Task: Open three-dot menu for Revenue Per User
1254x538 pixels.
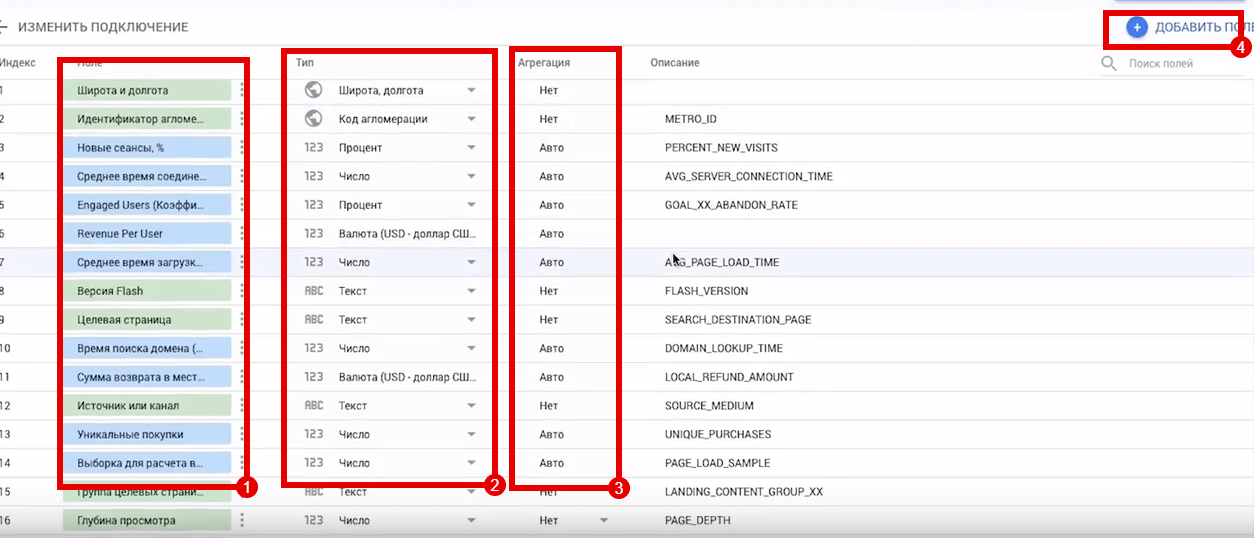Action: pos(242,233)
